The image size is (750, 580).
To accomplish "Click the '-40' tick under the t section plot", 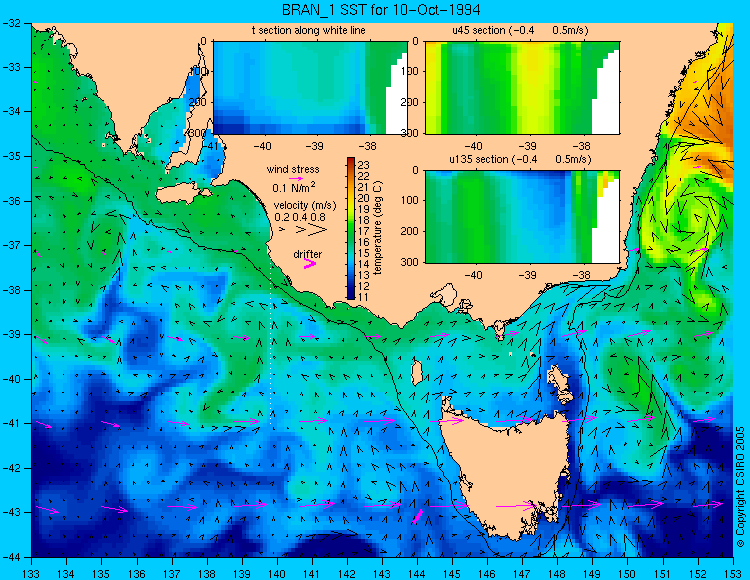I will tap(262, 146).
